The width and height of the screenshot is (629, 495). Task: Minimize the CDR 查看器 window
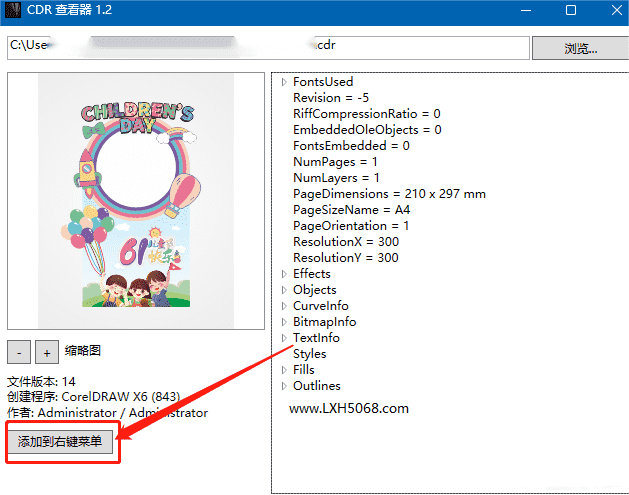click(526, 10)
